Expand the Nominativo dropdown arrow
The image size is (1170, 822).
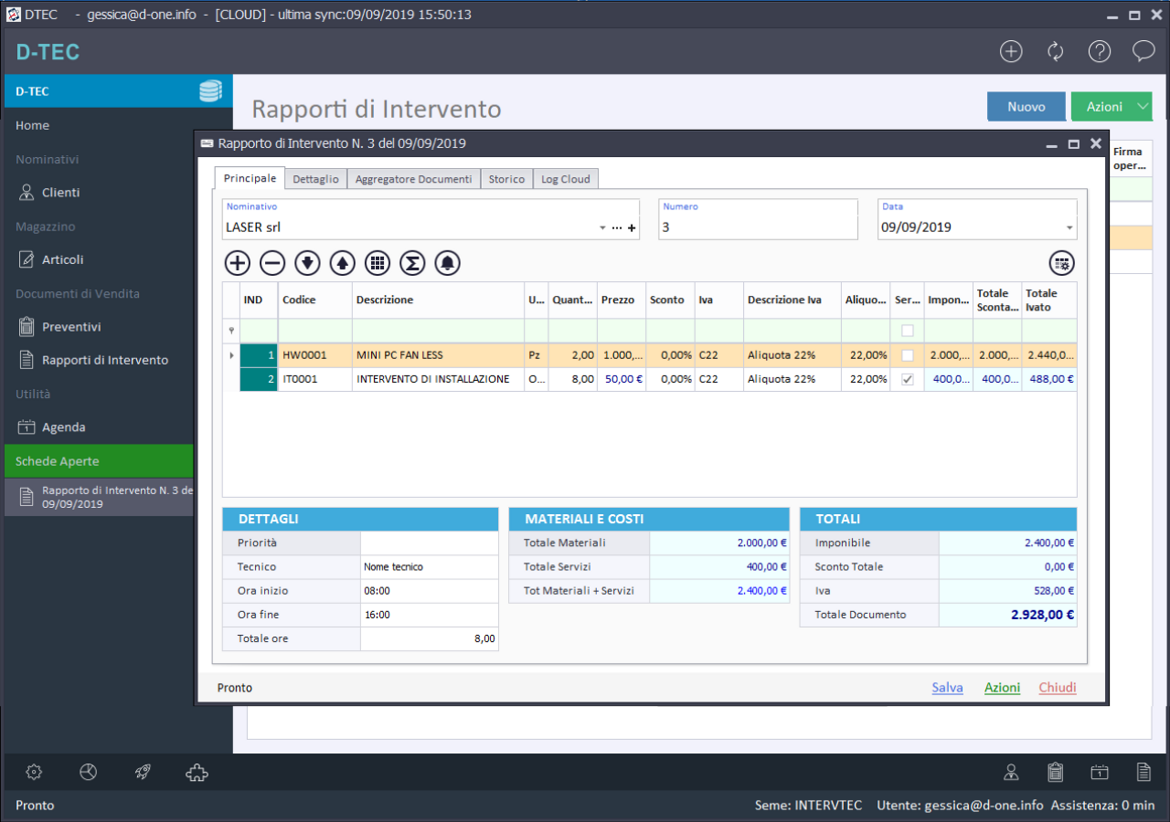pos(602,228)
